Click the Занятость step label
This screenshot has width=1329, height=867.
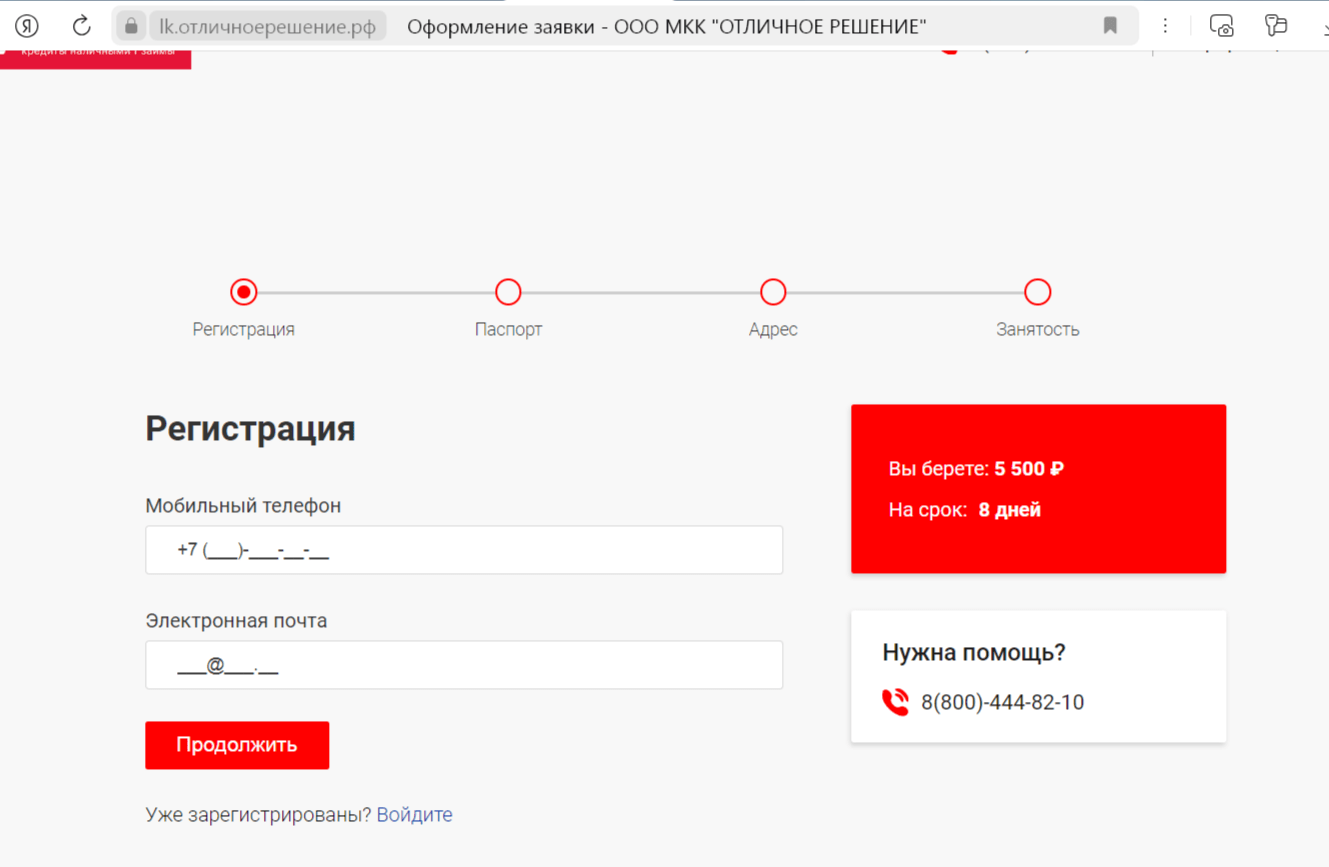(1038, 329)
